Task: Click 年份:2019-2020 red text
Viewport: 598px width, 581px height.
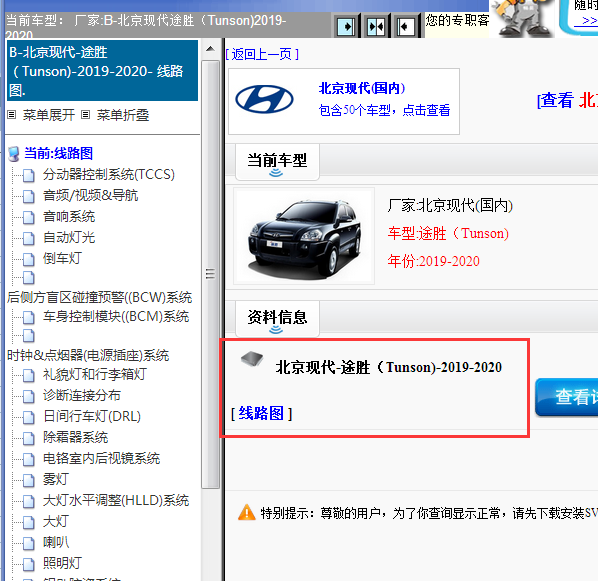Action: [x=434, y=261]
